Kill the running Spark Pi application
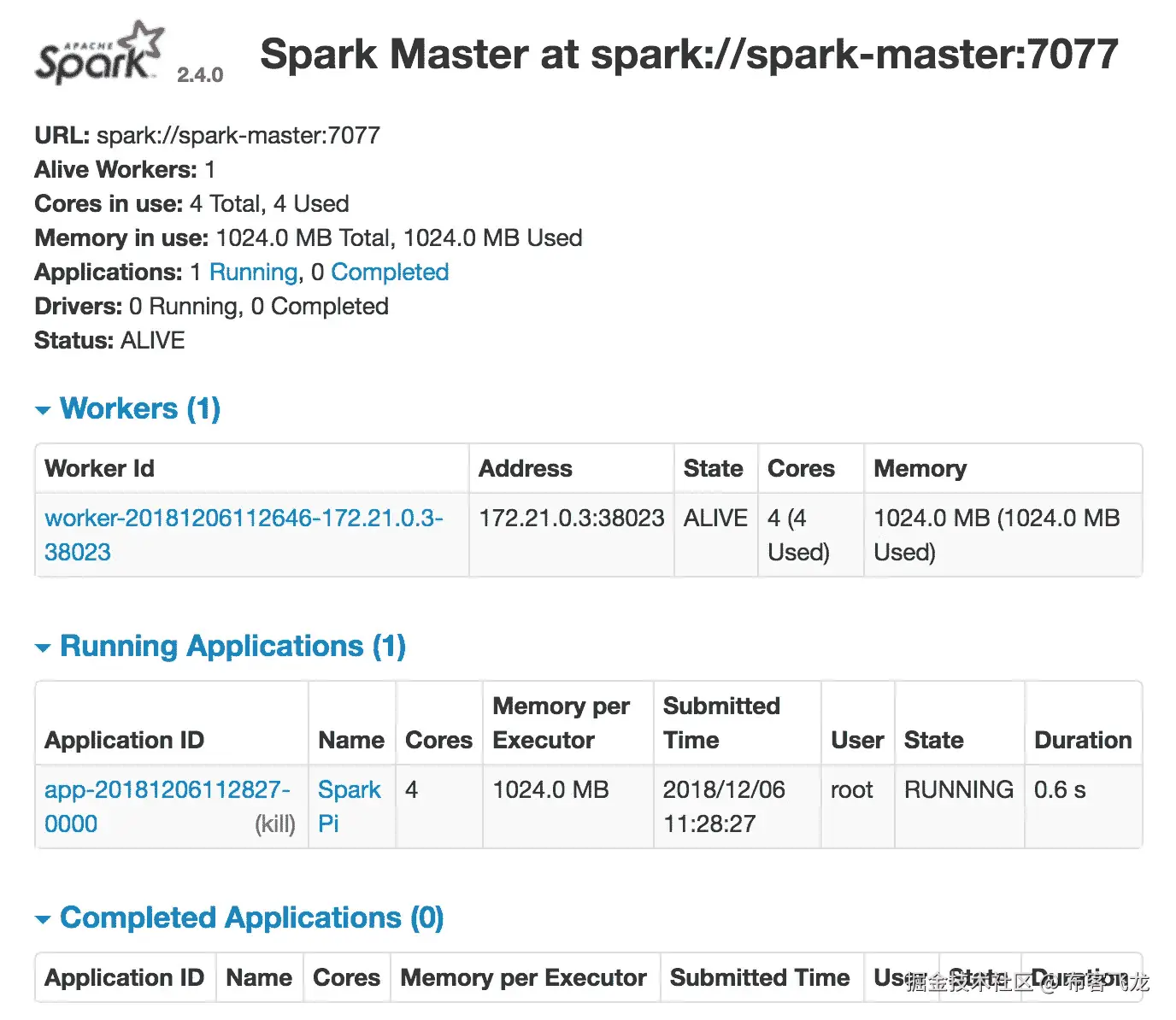1176x1020 pixels. coord(275,824)
